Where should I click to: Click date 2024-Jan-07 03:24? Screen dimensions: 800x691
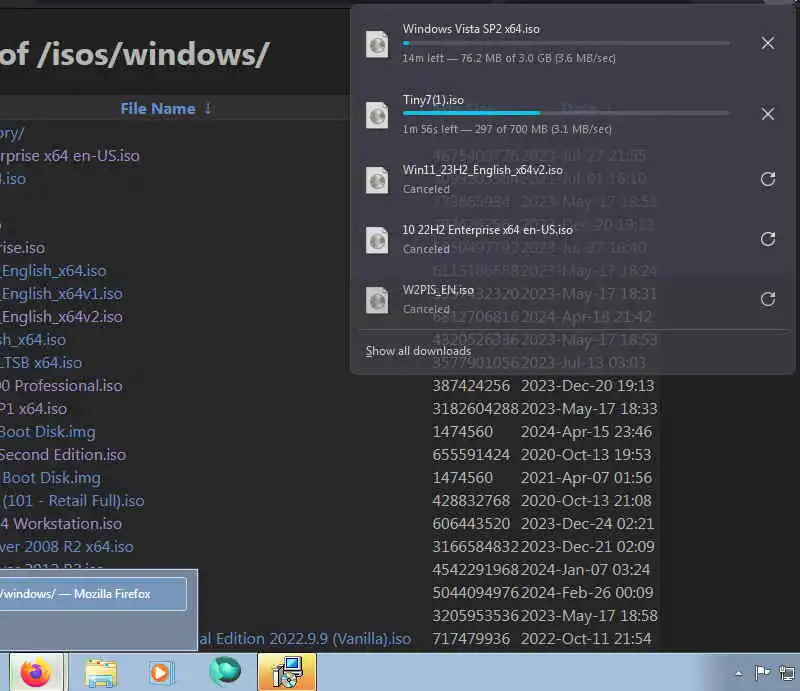pyautogui.click(x=585, y=569)
